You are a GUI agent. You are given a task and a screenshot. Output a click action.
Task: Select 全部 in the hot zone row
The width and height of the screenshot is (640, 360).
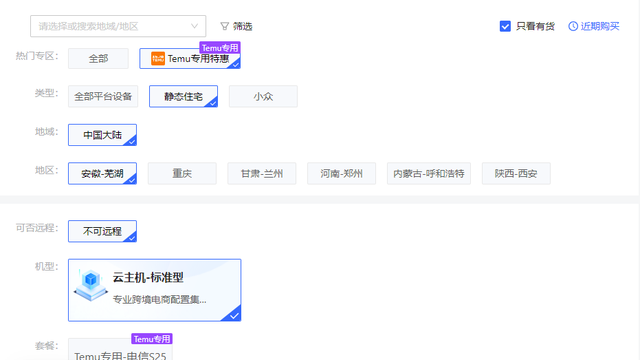[x=98, y=58]
